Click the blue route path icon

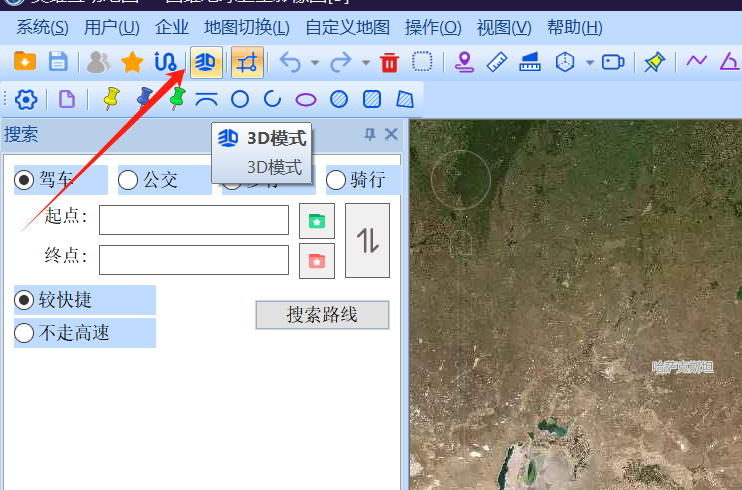(x=165, y=62)
